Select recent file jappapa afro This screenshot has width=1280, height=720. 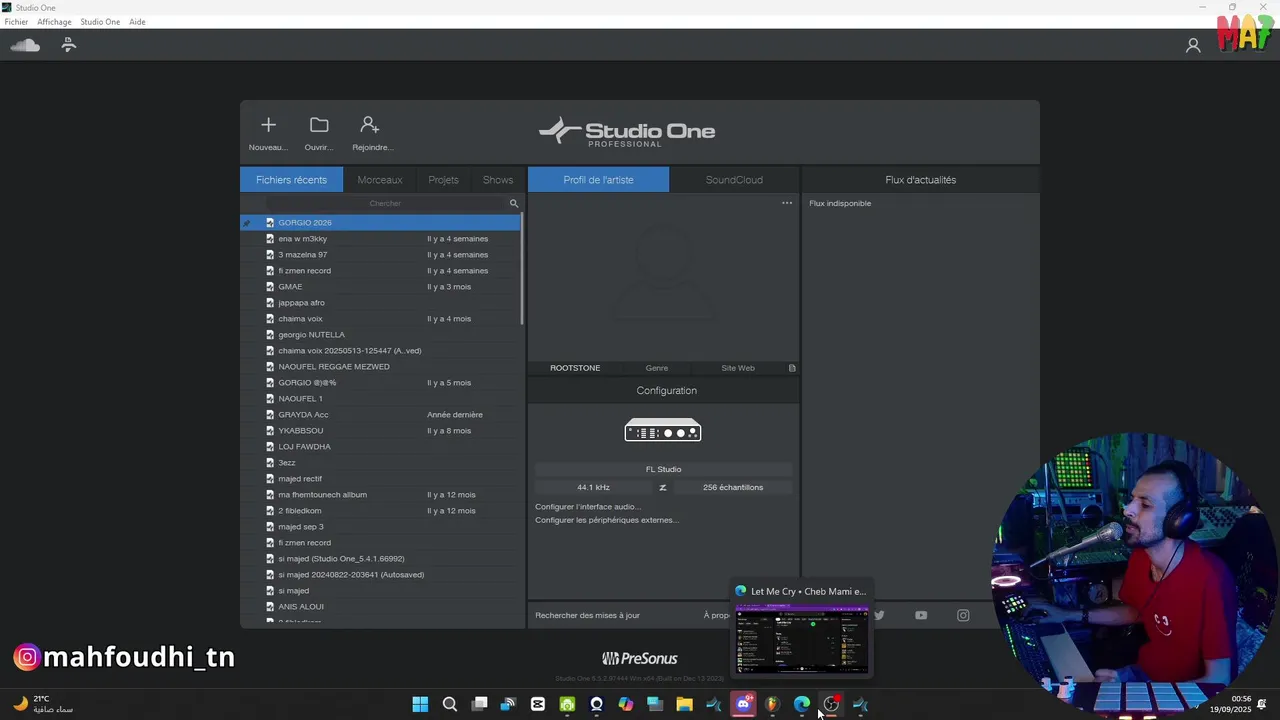pyautogui.click(x=380, y=303)
